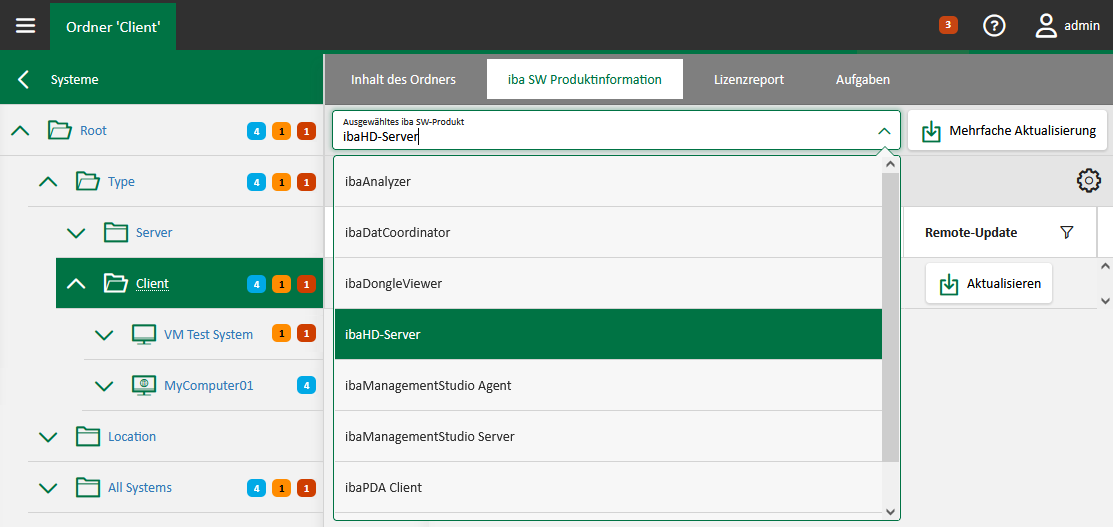1113x527 pixels.
Task: Click the Root folder icon
Action: click(x=60, y=131)
